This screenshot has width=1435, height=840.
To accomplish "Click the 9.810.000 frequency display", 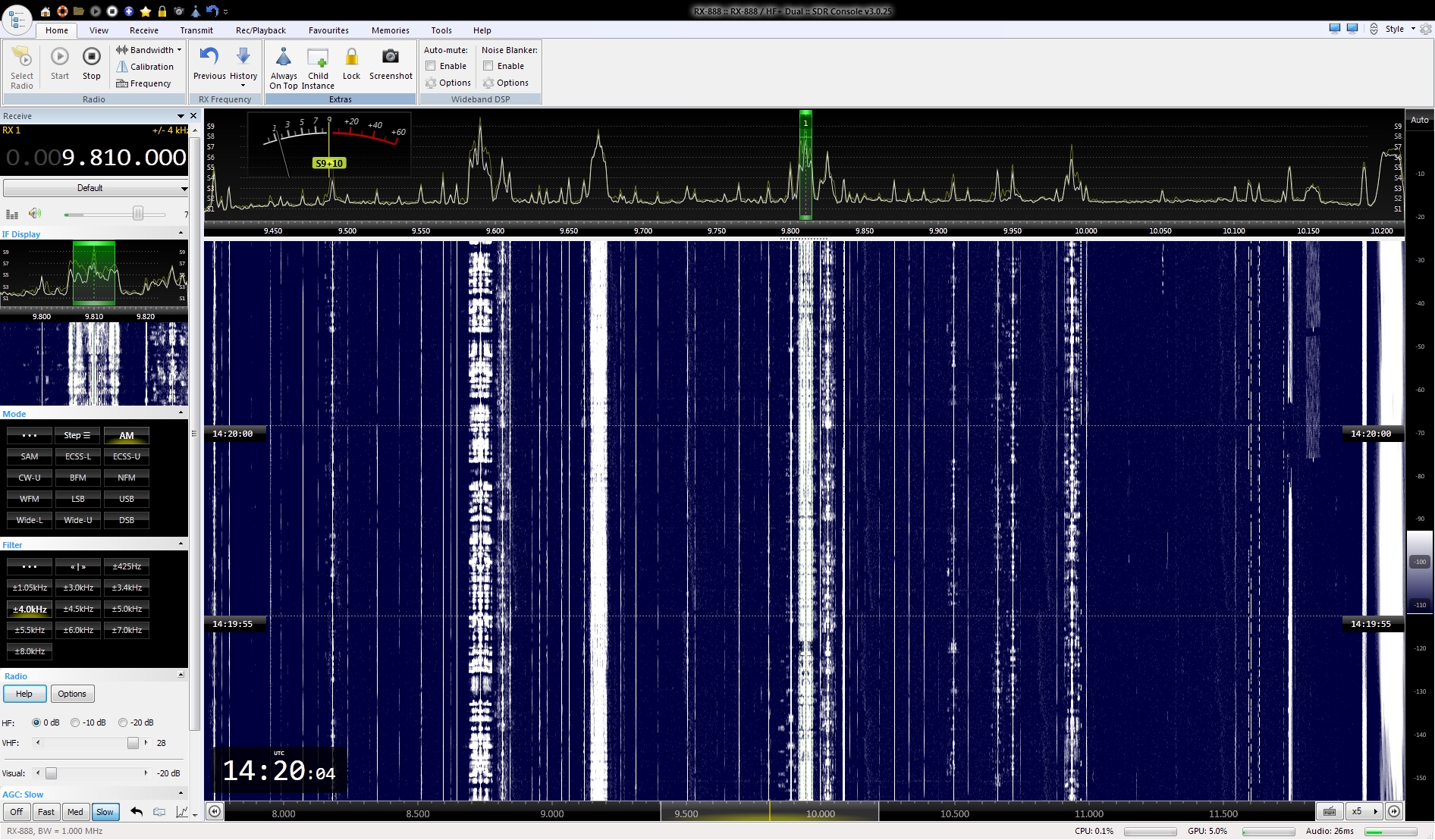I will [x=123, y=158].
